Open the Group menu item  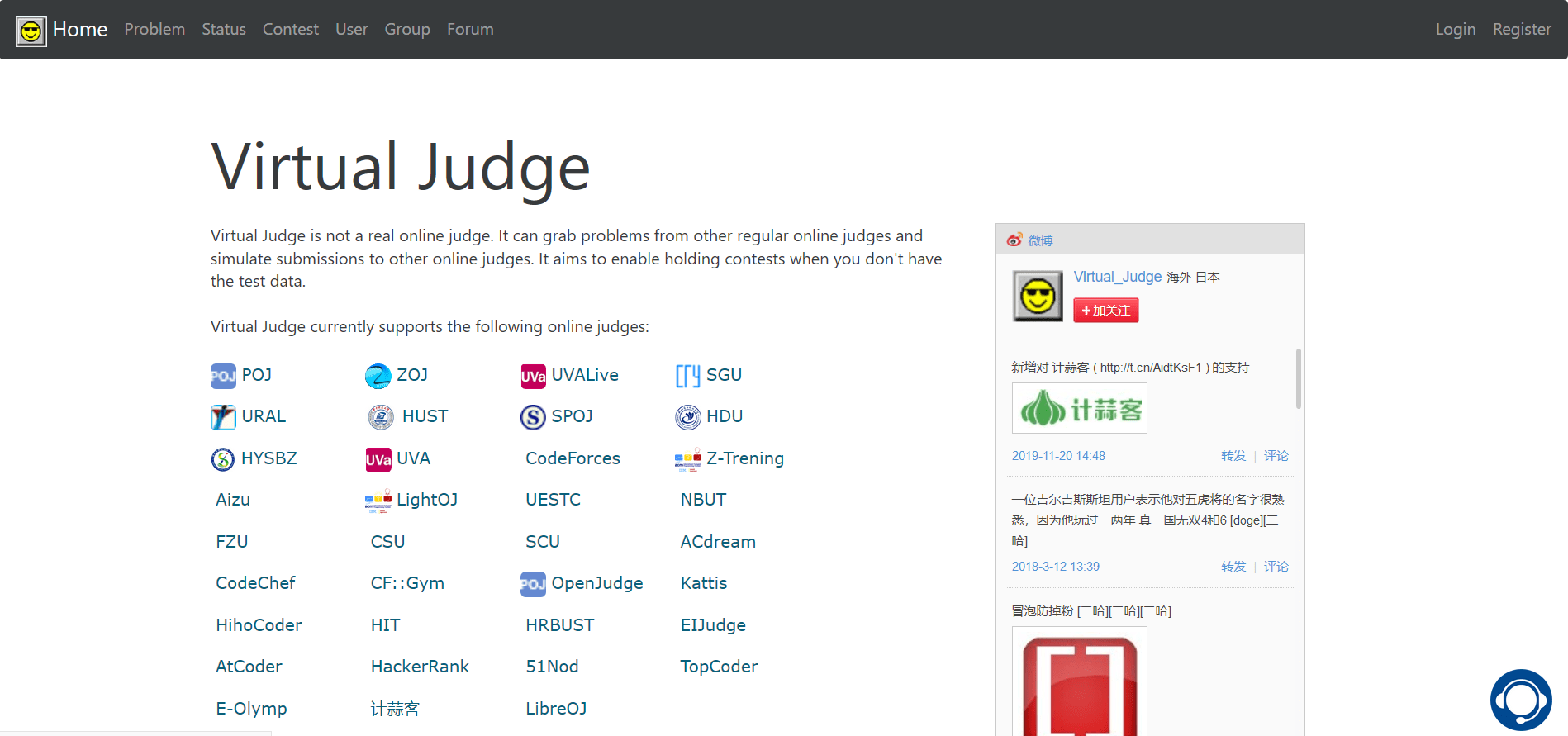(407, 29)
